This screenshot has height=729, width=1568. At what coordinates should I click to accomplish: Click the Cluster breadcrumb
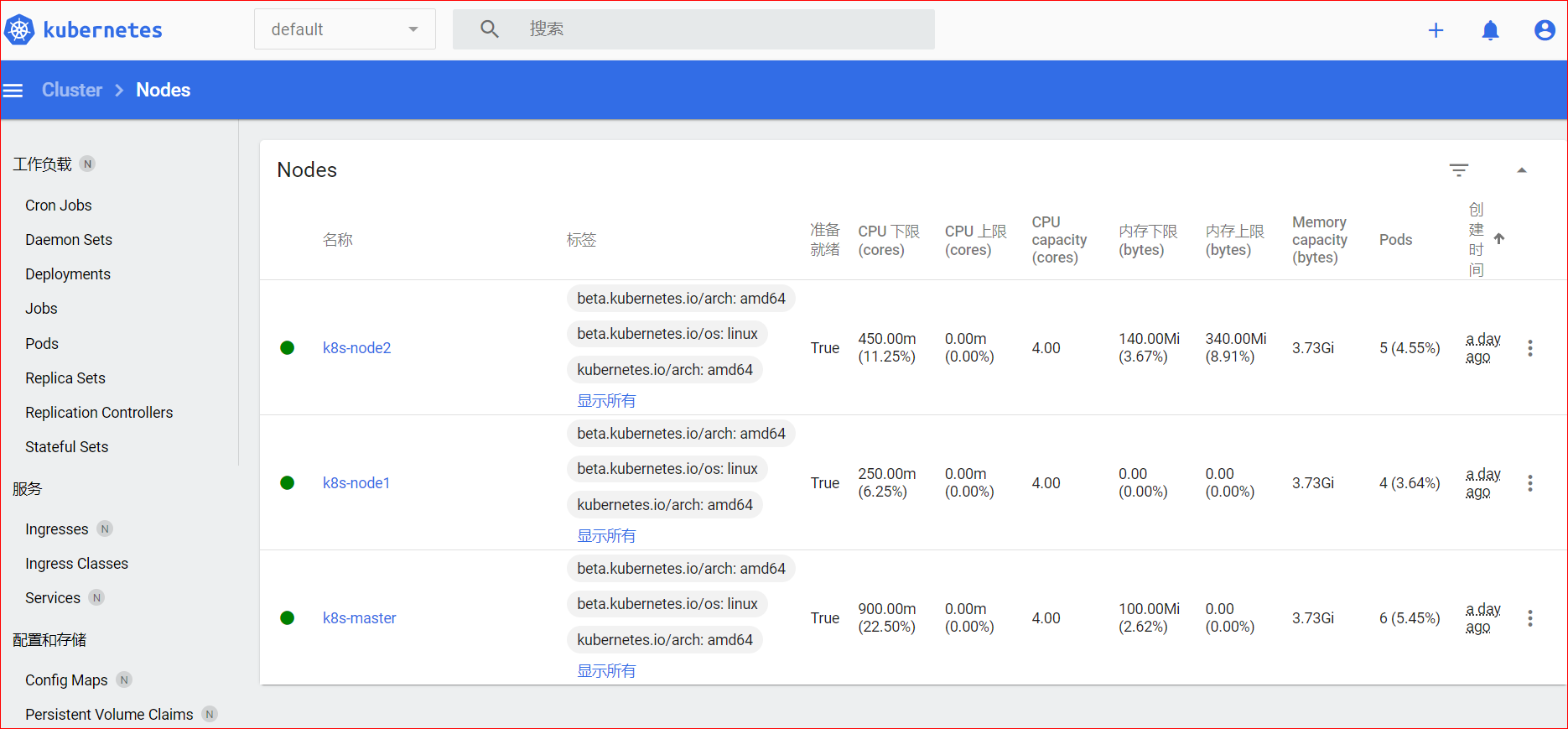pos(72,90)
